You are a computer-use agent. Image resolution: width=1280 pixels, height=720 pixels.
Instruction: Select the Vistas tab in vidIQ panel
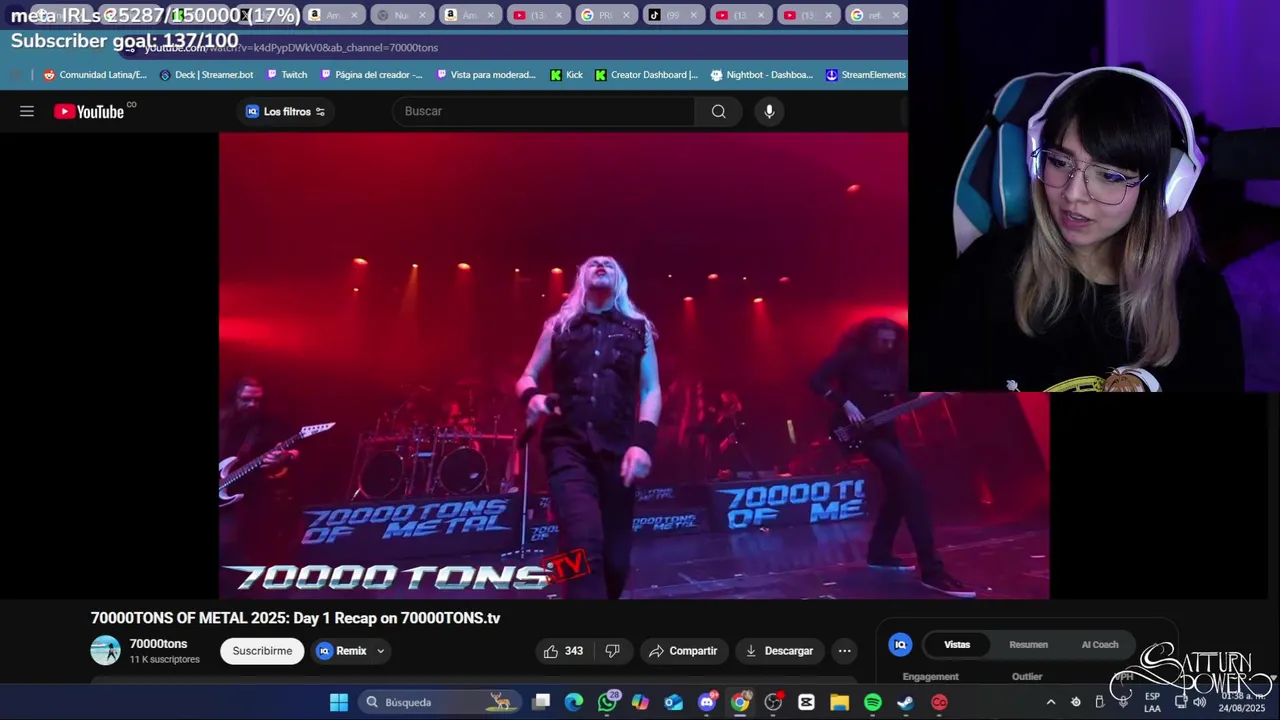tap(957, 645)
